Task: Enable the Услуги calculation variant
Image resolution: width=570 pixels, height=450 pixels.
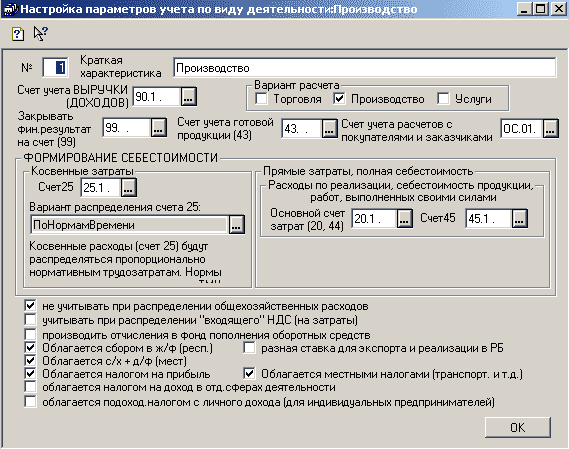Action: 443,99
